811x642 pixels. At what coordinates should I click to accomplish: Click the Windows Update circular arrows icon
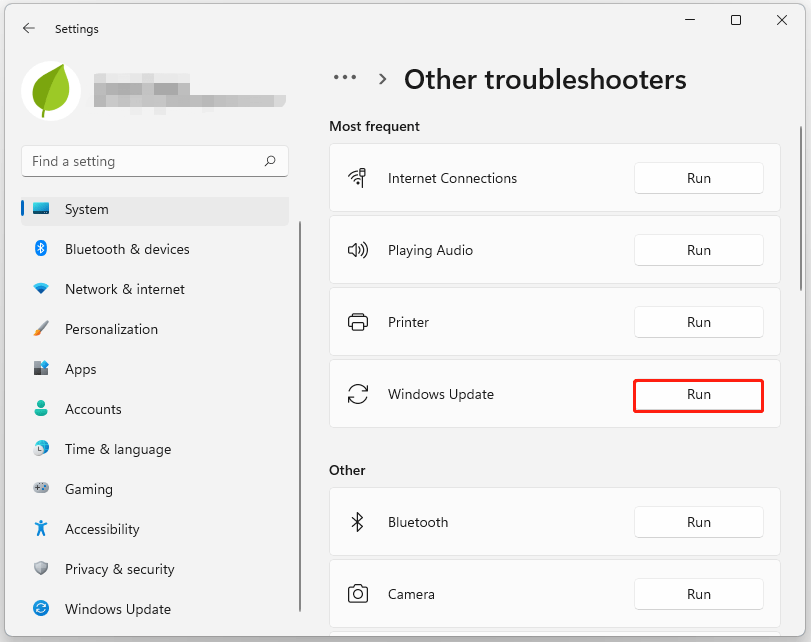pos(357,394)
